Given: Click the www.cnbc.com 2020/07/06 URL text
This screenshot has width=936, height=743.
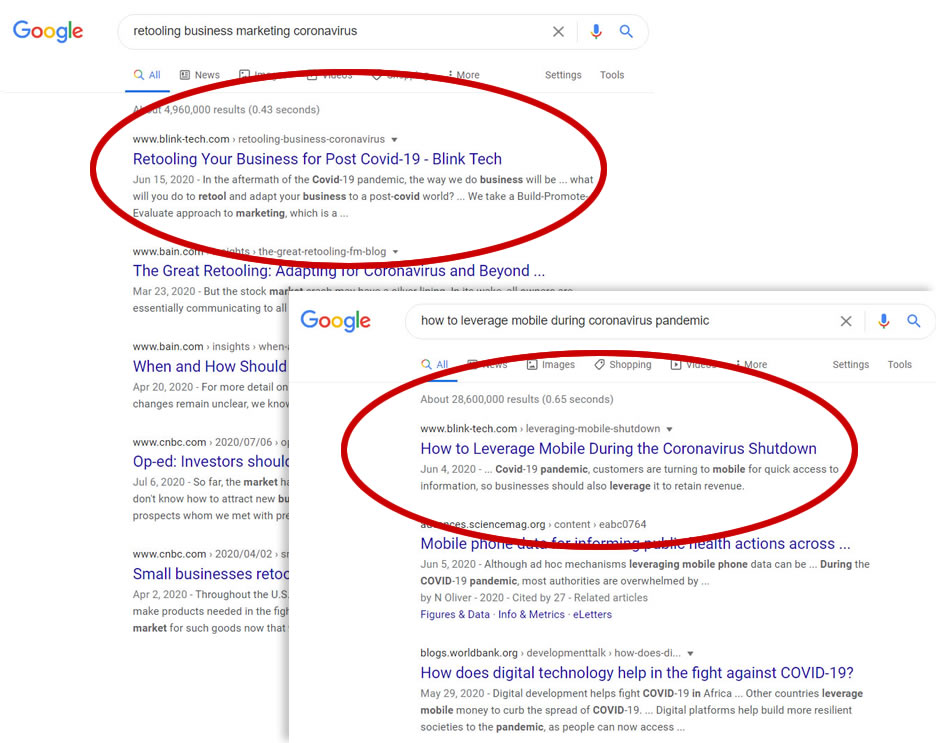Looking at the screenshot, I should (211, 442).
